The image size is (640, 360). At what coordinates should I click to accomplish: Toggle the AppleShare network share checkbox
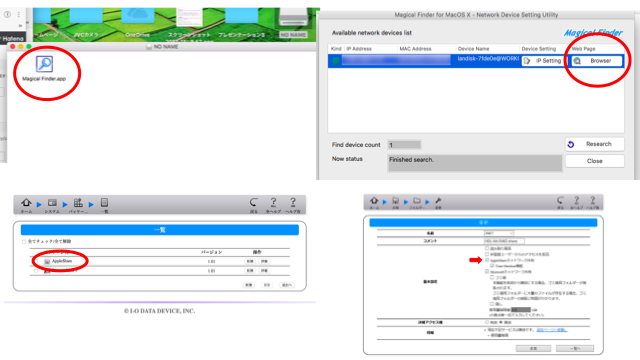click(487, 260)
